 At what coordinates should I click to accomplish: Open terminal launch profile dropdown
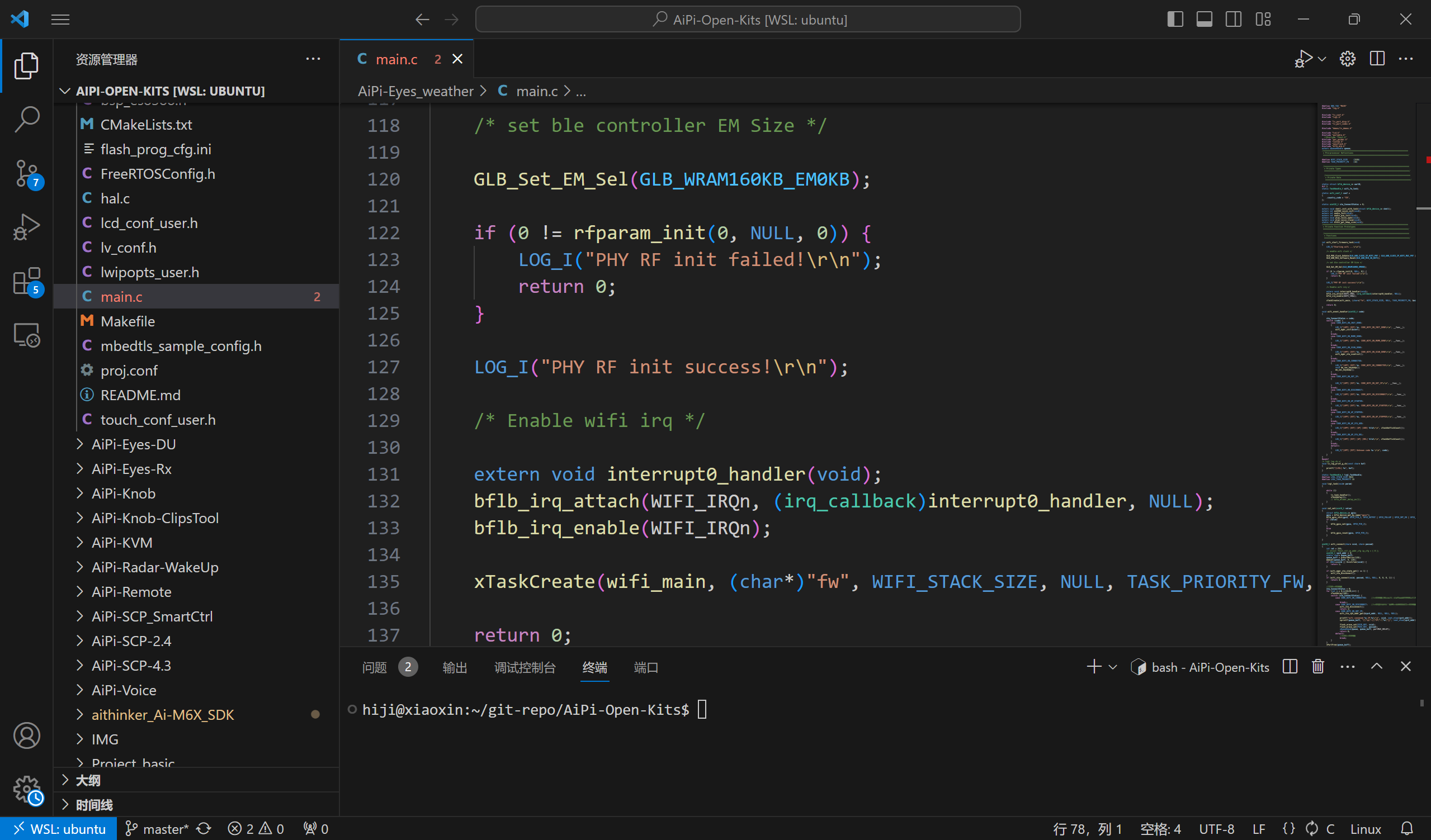pos(1113,667)
